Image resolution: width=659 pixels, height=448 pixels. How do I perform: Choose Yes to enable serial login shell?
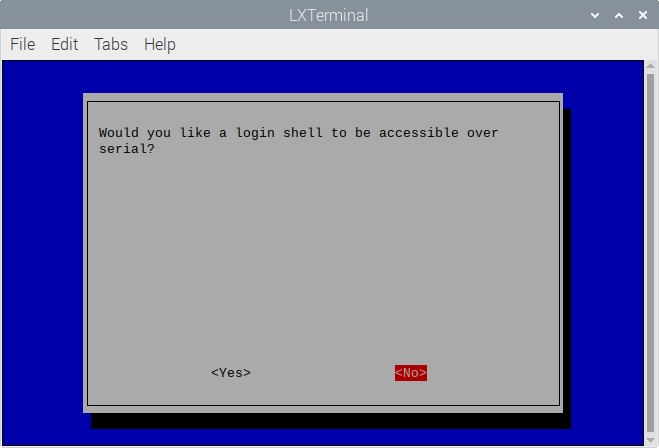point(231,373)
